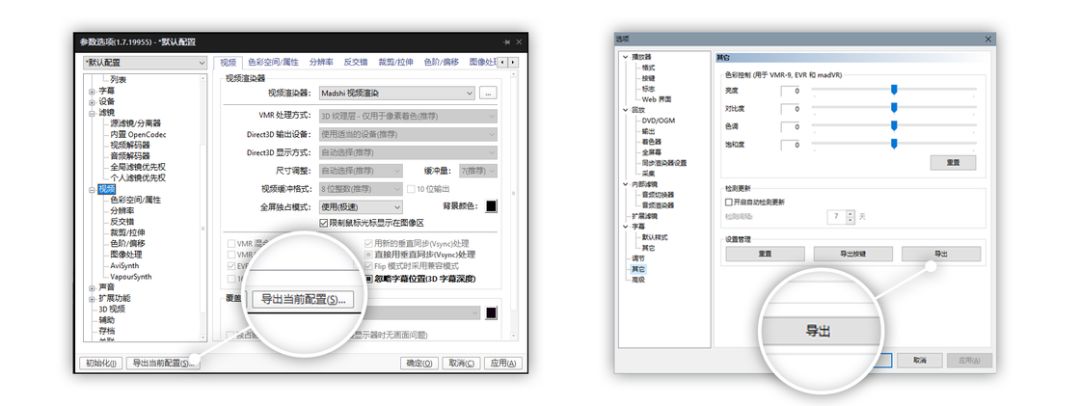
Task: Click the left tab-scroll arrow in the tab strip
Action: (503, 62)
